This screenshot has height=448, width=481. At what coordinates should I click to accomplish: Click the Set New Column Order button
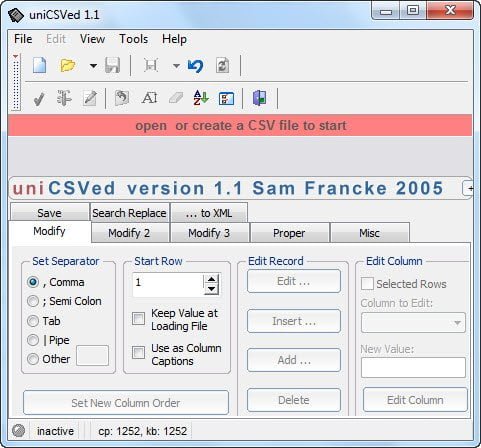click(x=126, y=403)
